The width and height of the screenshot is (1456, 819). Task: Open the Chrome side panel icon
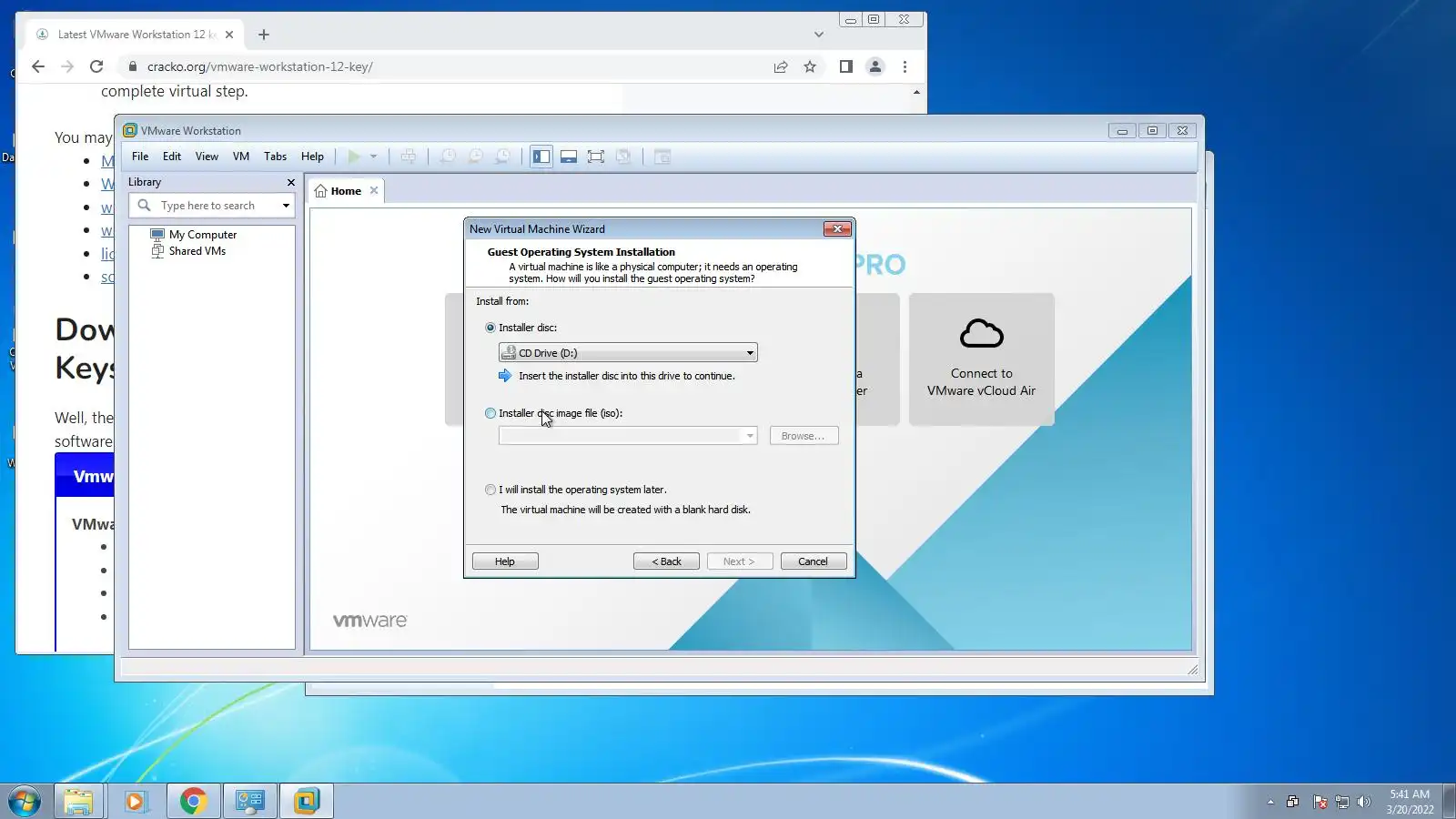click(846, 66)
